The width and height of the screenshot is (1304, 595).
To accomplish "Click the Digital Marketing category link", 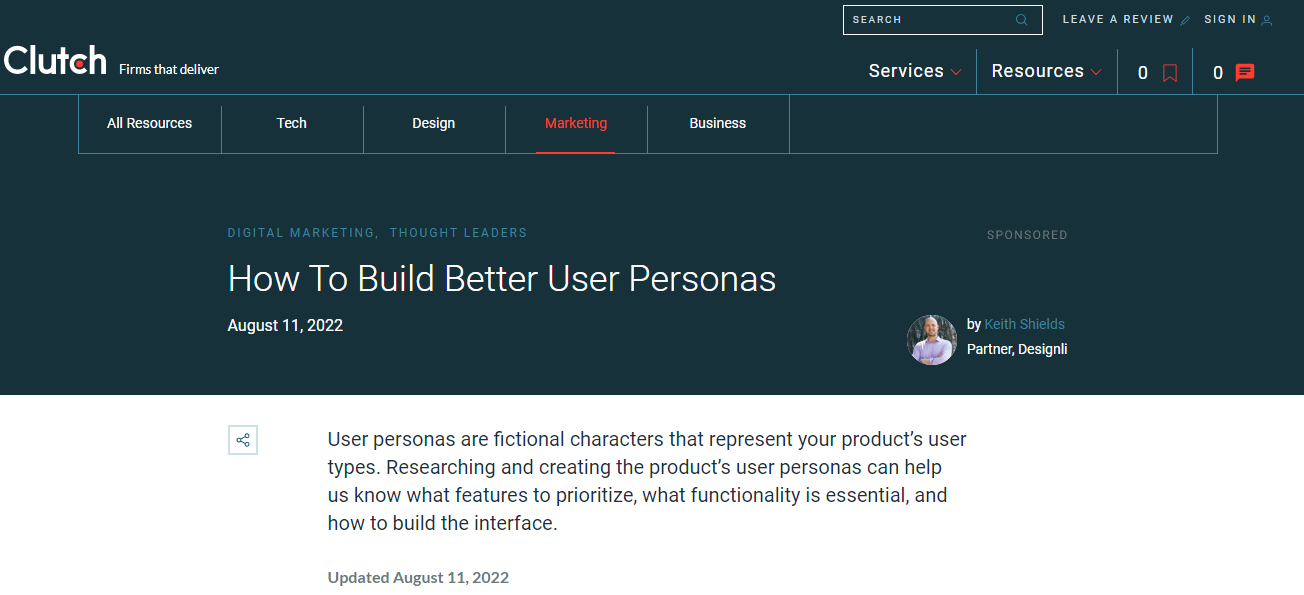I will pos(301,233).
